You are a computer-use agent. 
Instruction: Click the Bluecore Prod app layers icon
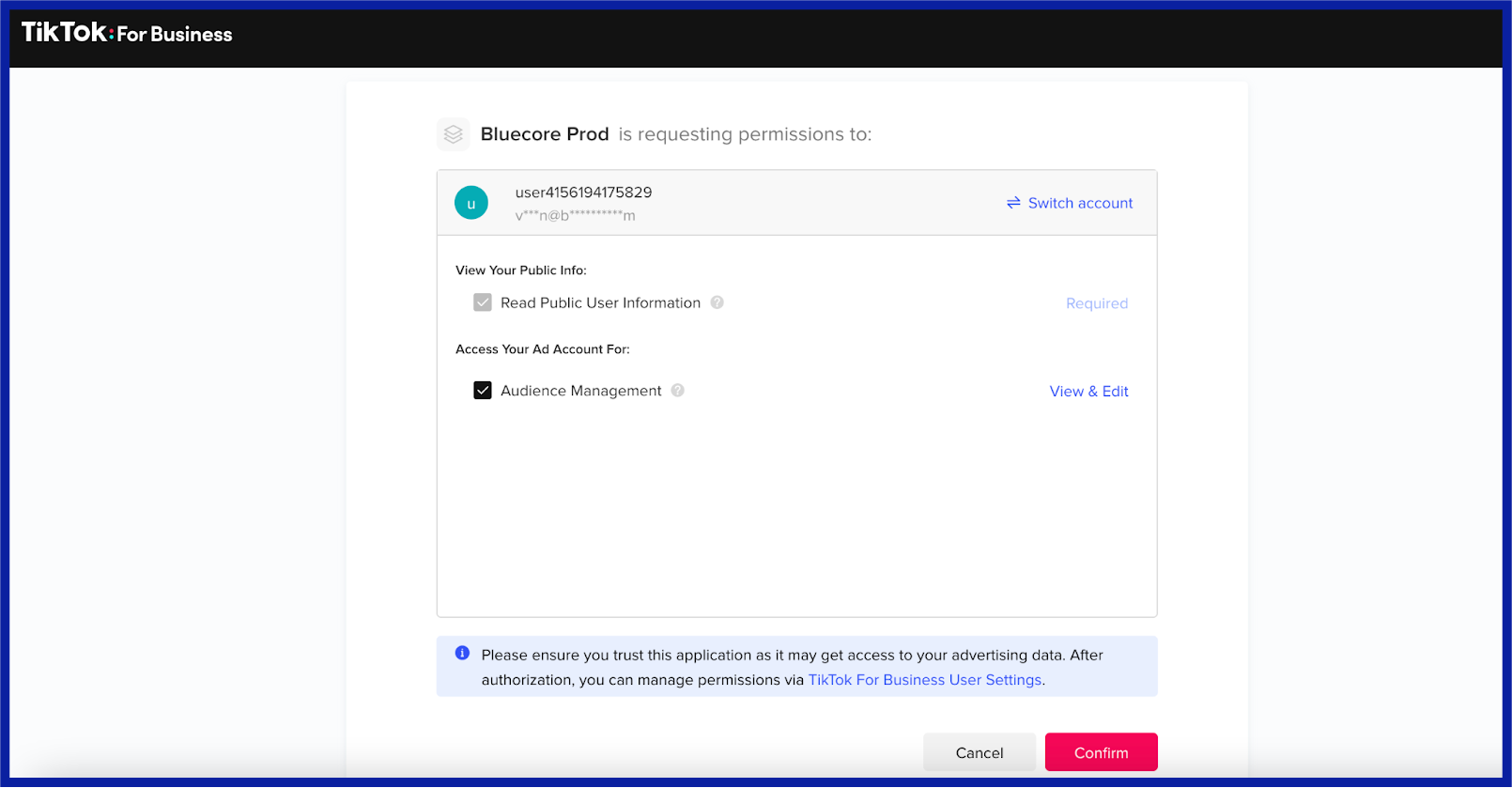(454, 134)
